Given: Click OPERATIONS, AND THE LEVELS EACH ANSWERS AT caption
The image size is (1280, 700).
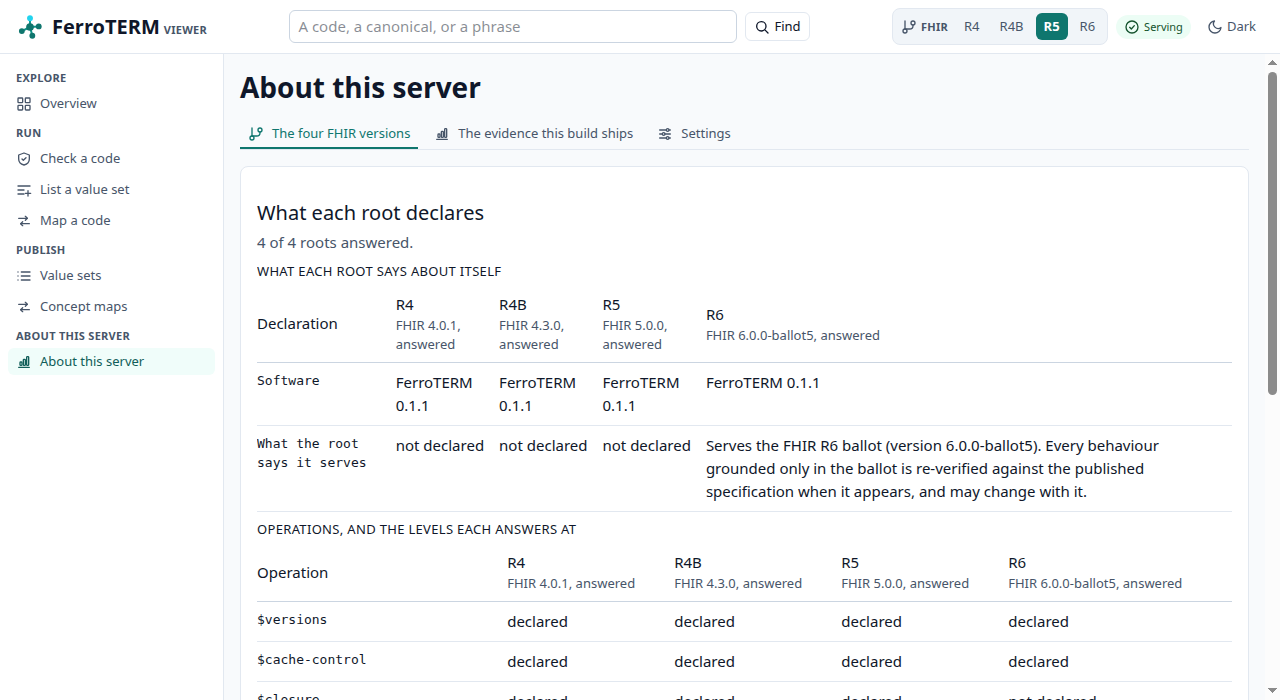Looking at the screenshot, I should [416, 530].
